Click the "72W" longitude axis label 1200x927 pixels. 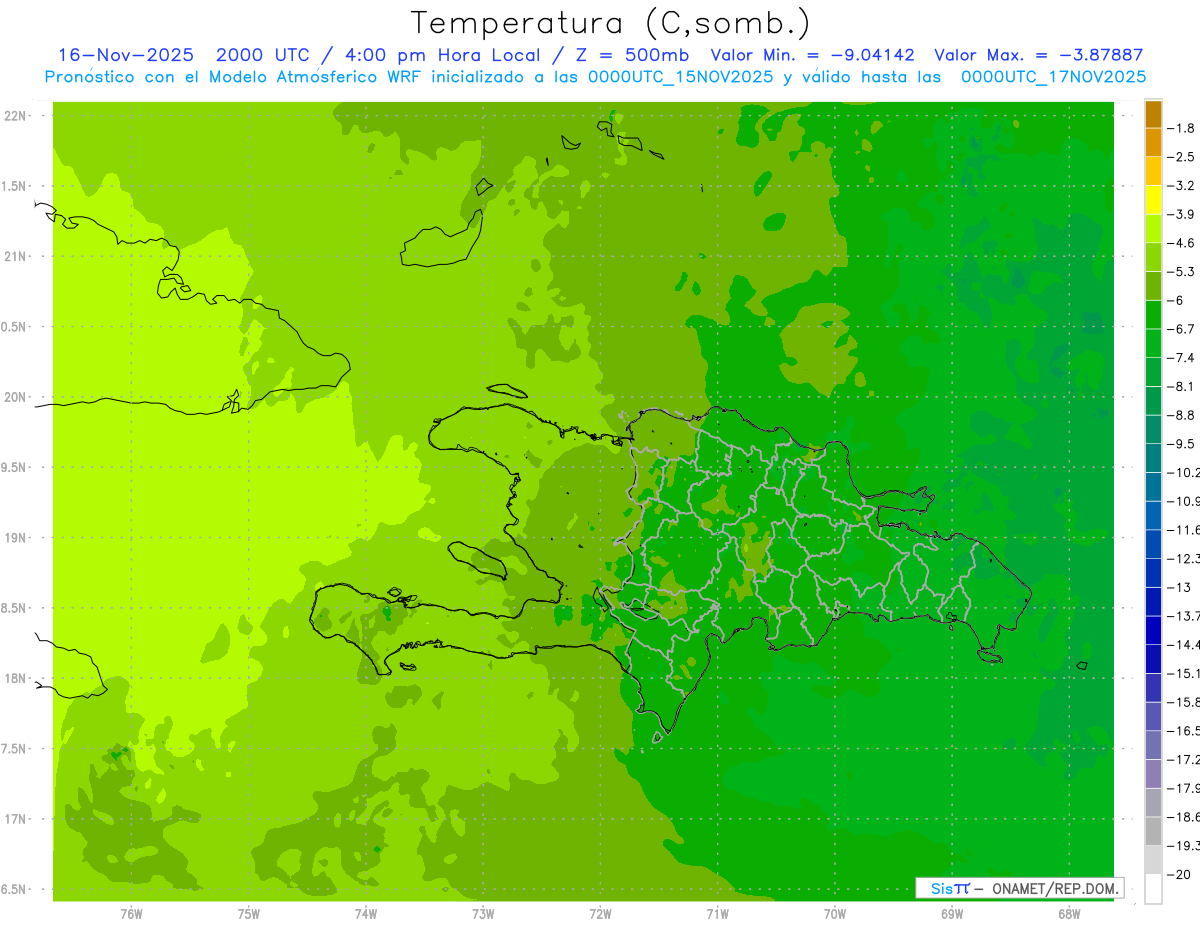coord(601,914)
